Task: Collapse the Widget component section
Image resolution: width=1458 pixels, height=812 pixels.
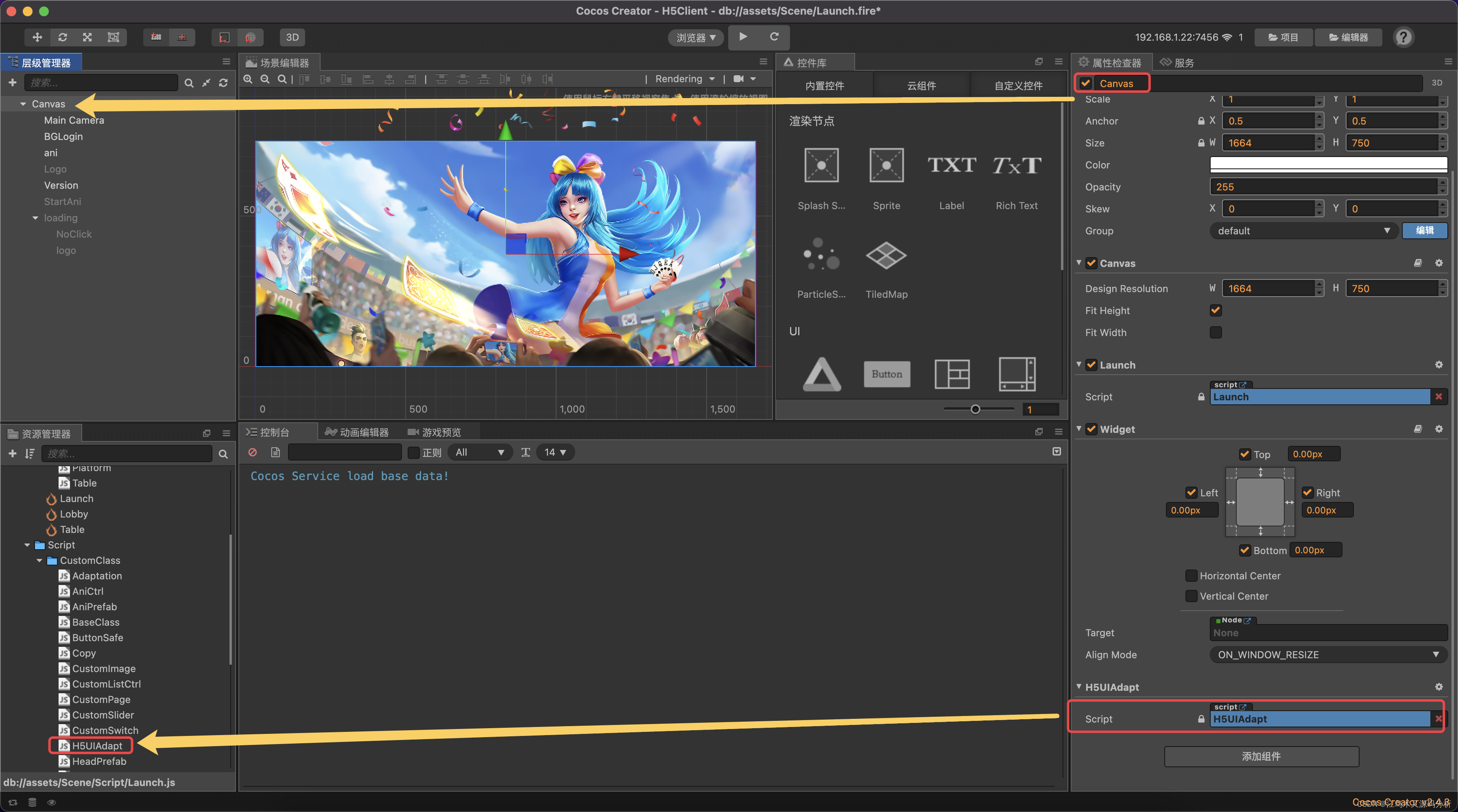Action: pyautogui.click(x=1079, y=429)
